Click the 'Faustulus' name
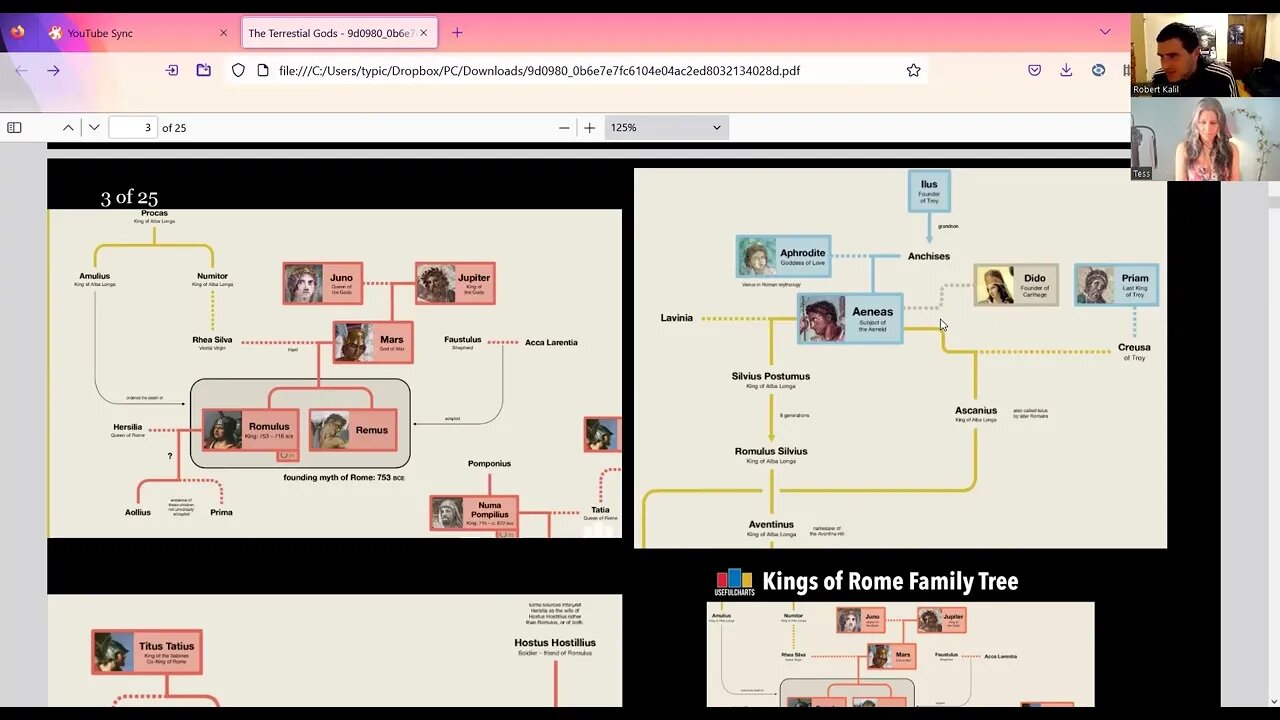The height and width of the screenshot is (720, 1280). (463, 339)
